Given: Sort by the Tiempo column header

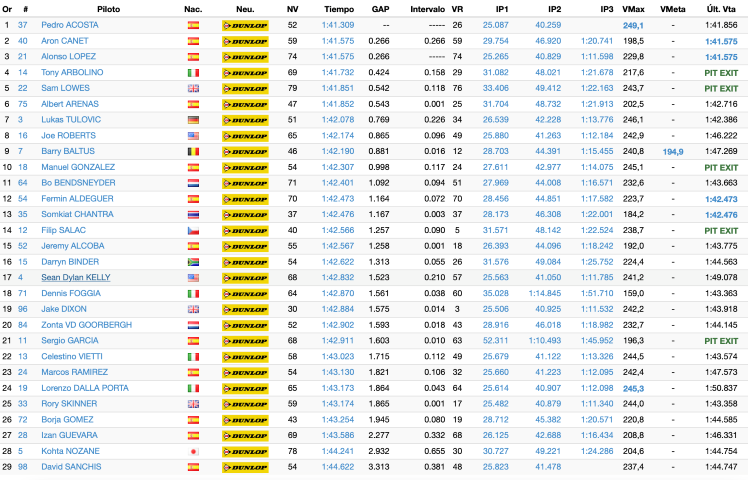Looking at the screenshot, I should (339, 9).
